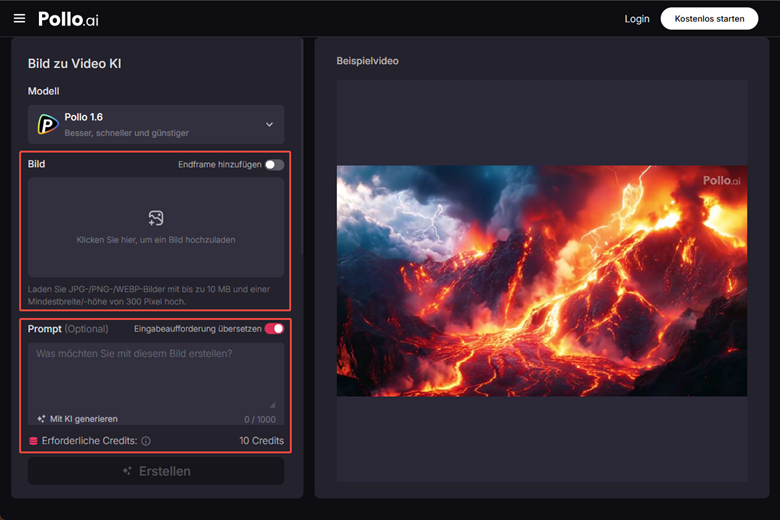Viewport: 780px width, 520px height.
Task: Click the image upload area
Action: [x=156, y=227]
